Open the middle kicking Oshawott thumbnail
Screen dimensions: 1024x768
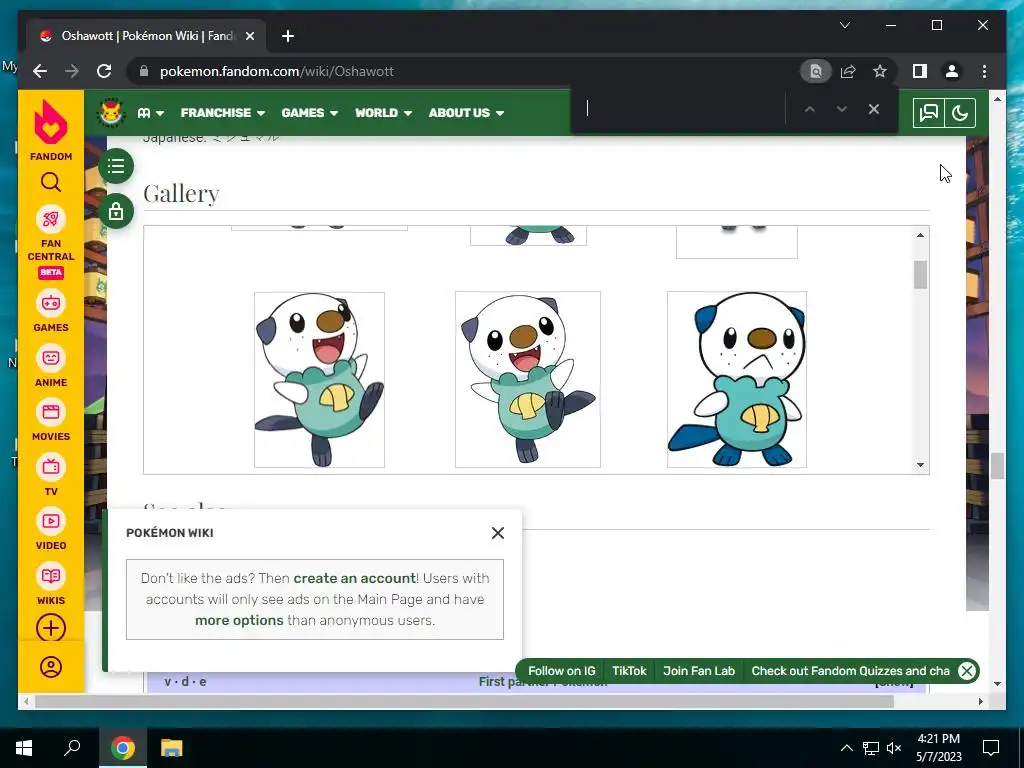[528, 379]
